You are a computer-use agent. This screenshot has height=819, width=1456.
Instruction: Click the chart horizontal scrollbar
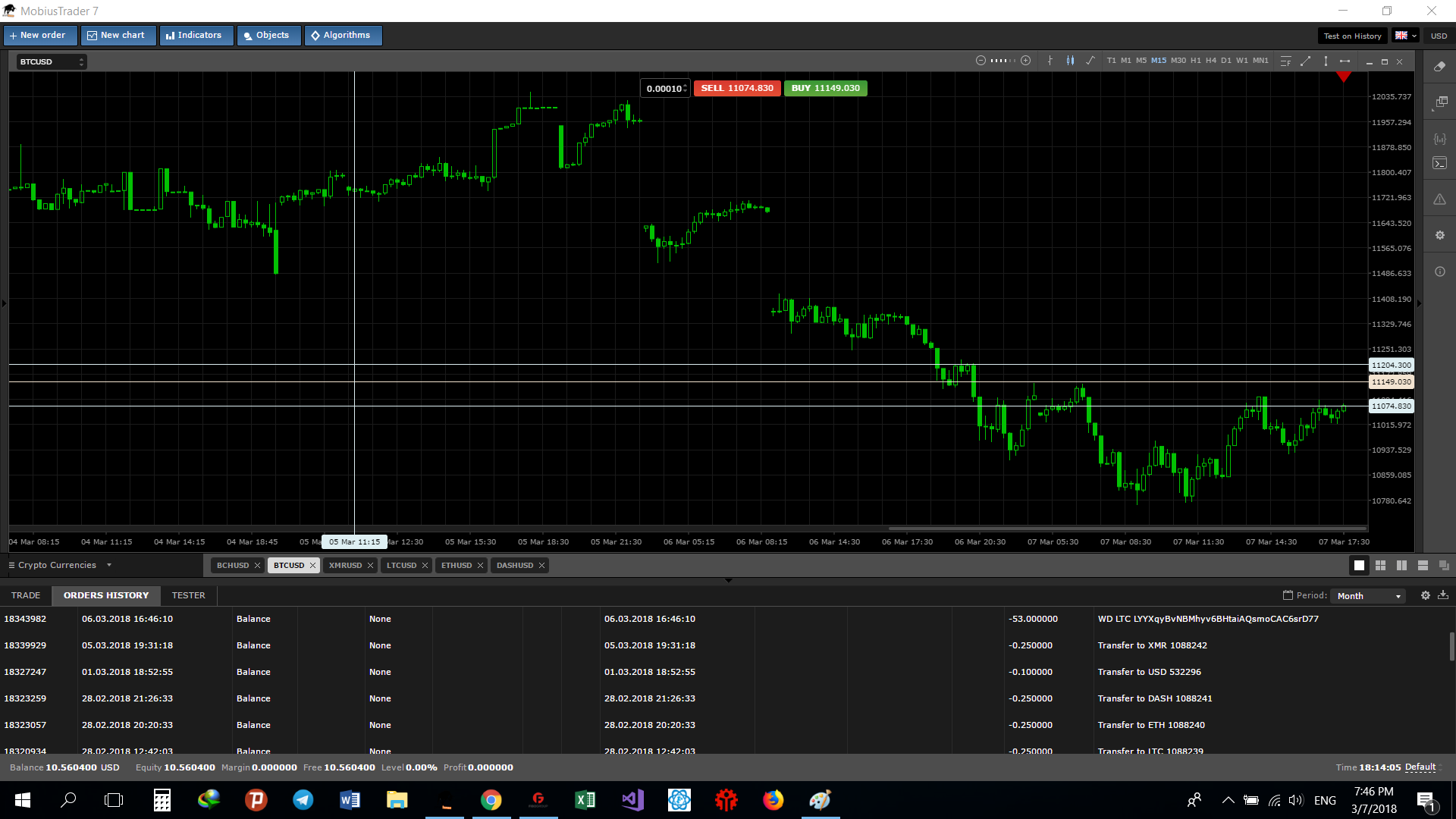(x=1127, y=529)
